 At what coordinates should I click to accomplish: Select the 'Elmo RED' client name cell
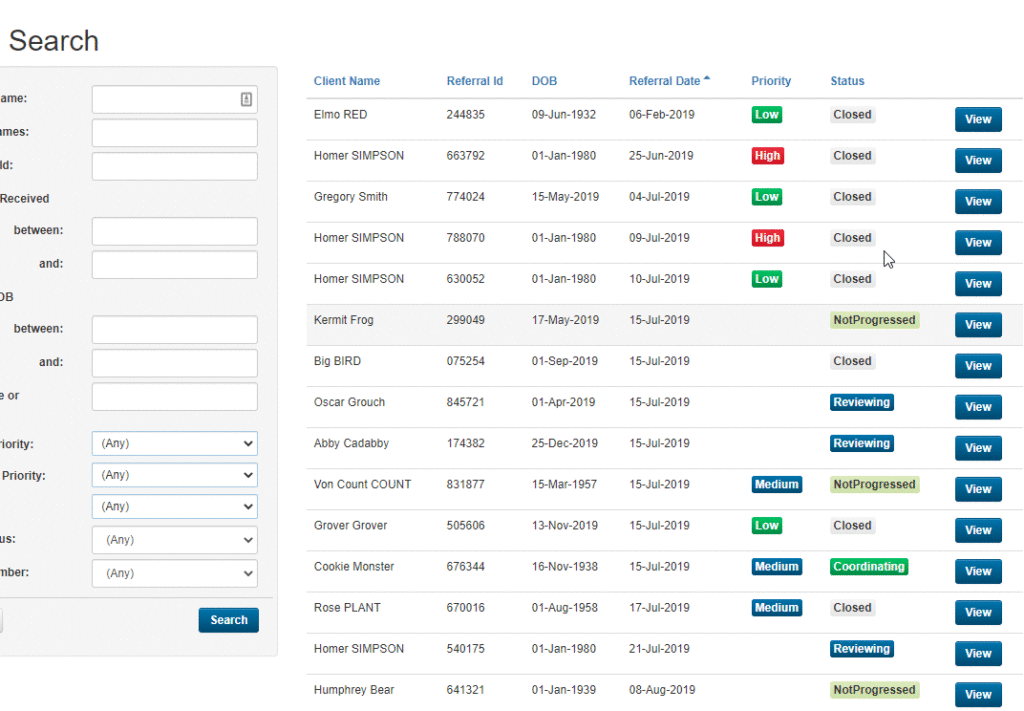(x=340, y=115)
